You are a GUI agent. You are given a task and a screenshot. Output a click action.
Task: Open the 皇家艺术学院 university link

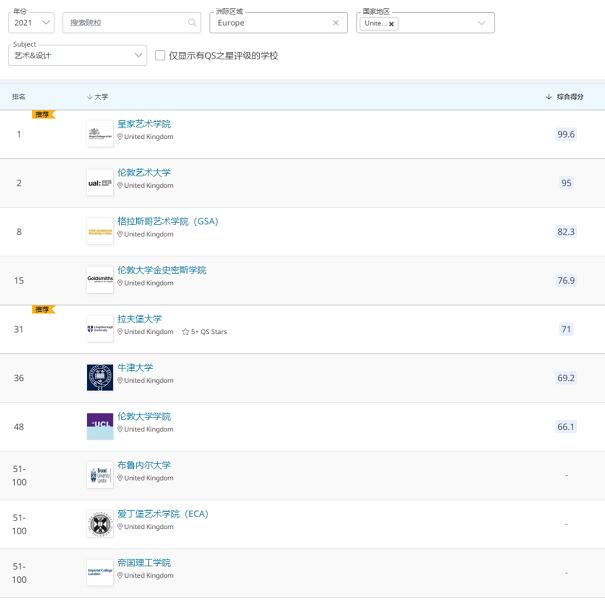pyautogui.click(x=144, y=124)
